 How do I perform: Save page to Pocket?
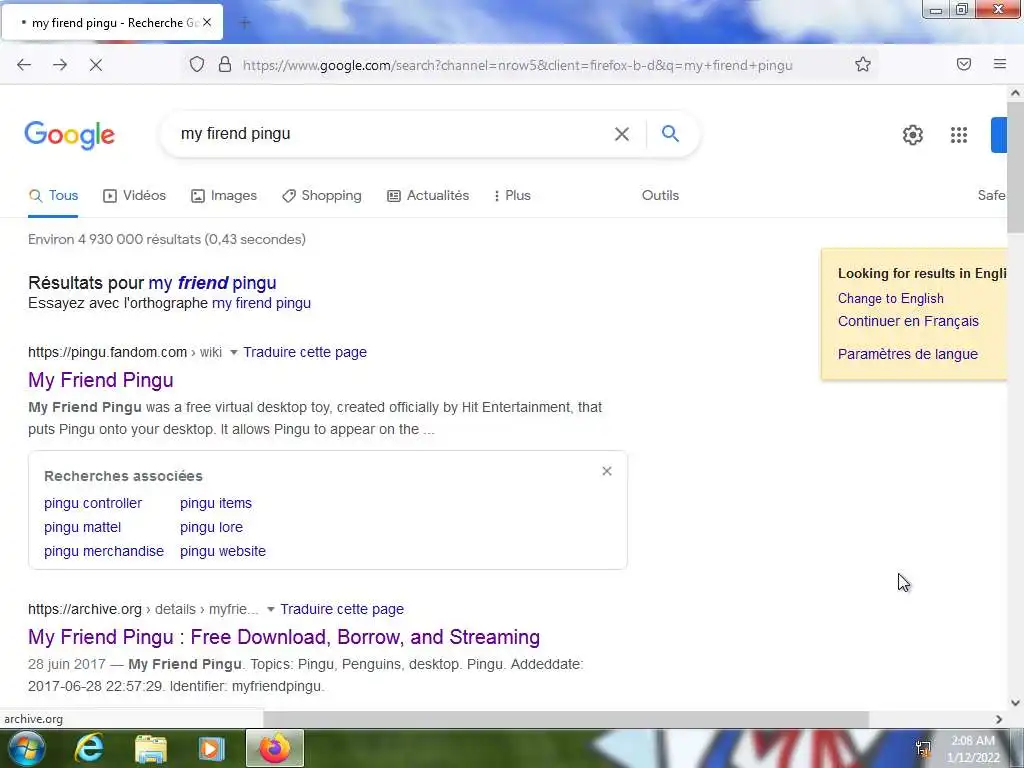tap(964, 64)
